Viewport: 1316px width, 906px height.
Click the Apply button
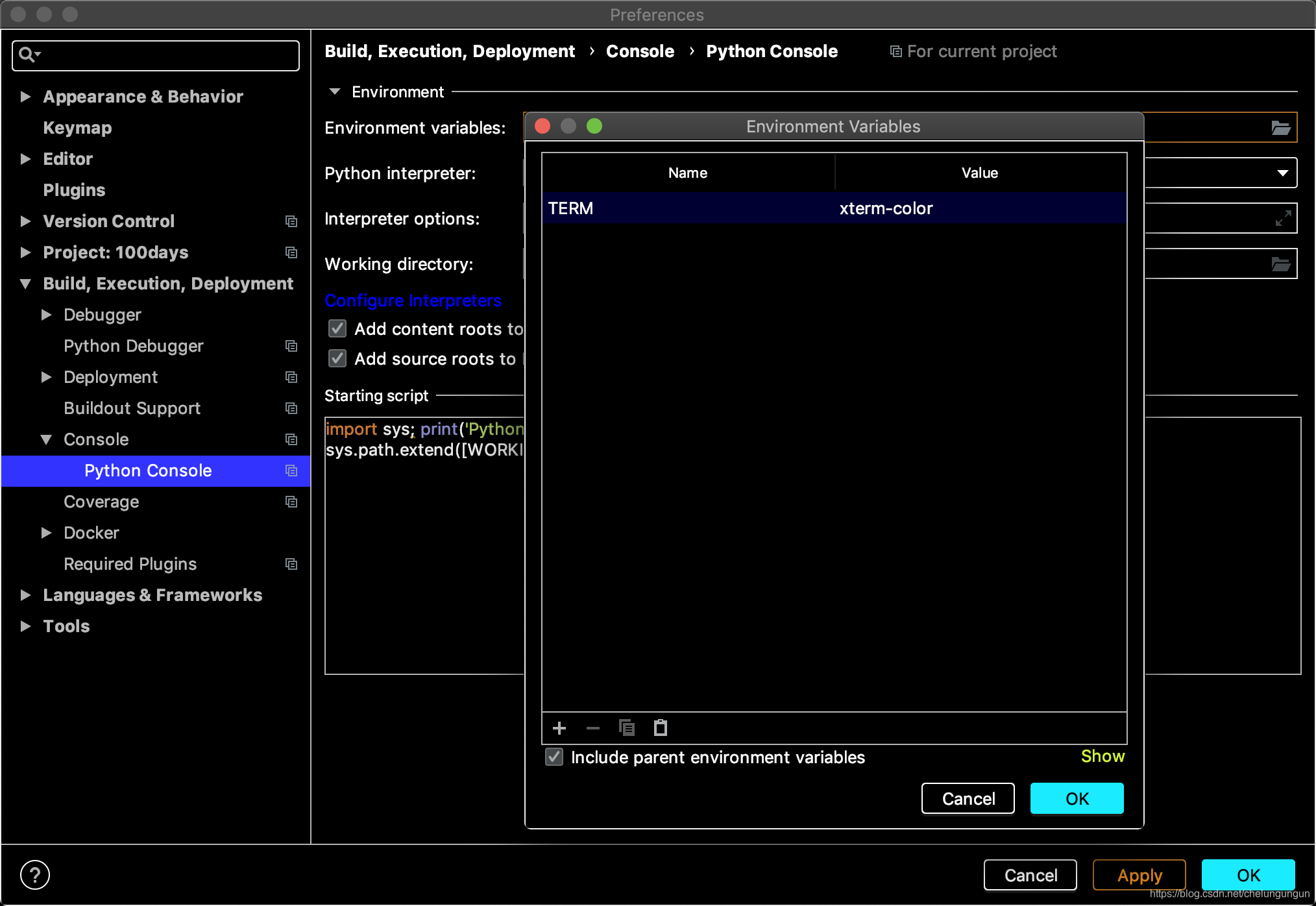click(1139, 875)
